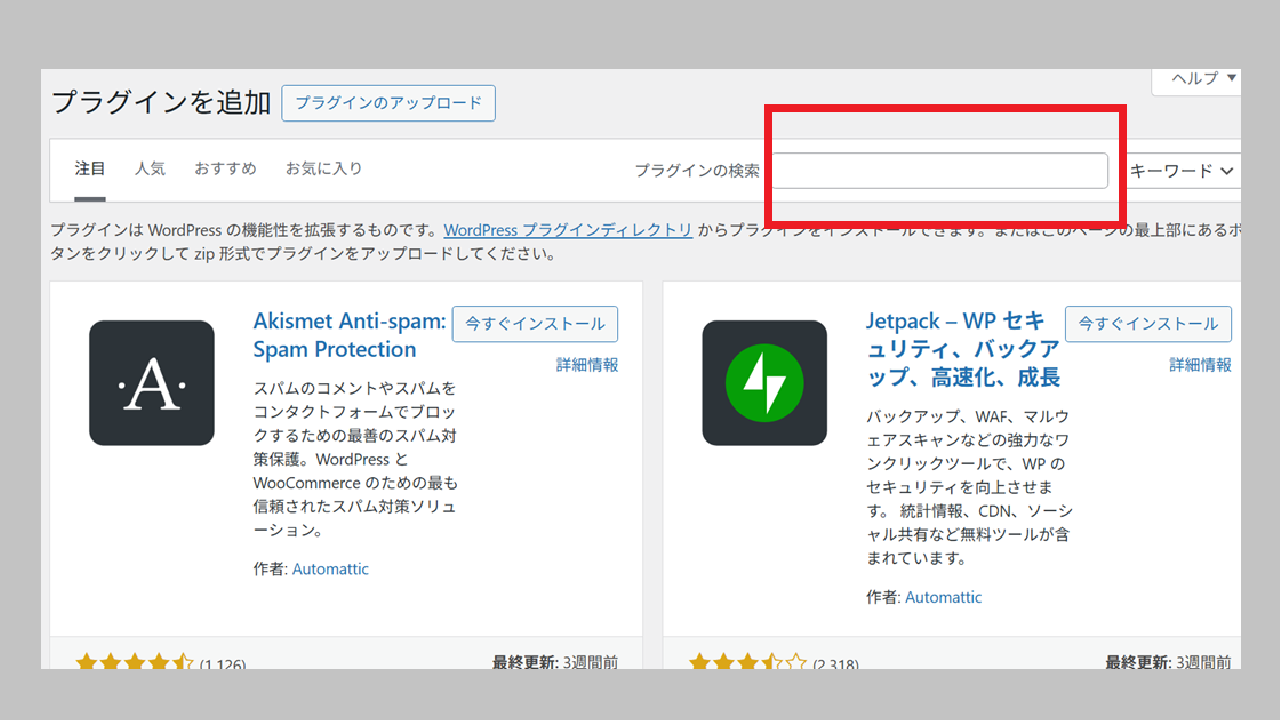The height and width of the screenshot is (720, 1280).
Task: Click the Akismet Anti-spam plugin icon
Action: [x=152, y=383]
